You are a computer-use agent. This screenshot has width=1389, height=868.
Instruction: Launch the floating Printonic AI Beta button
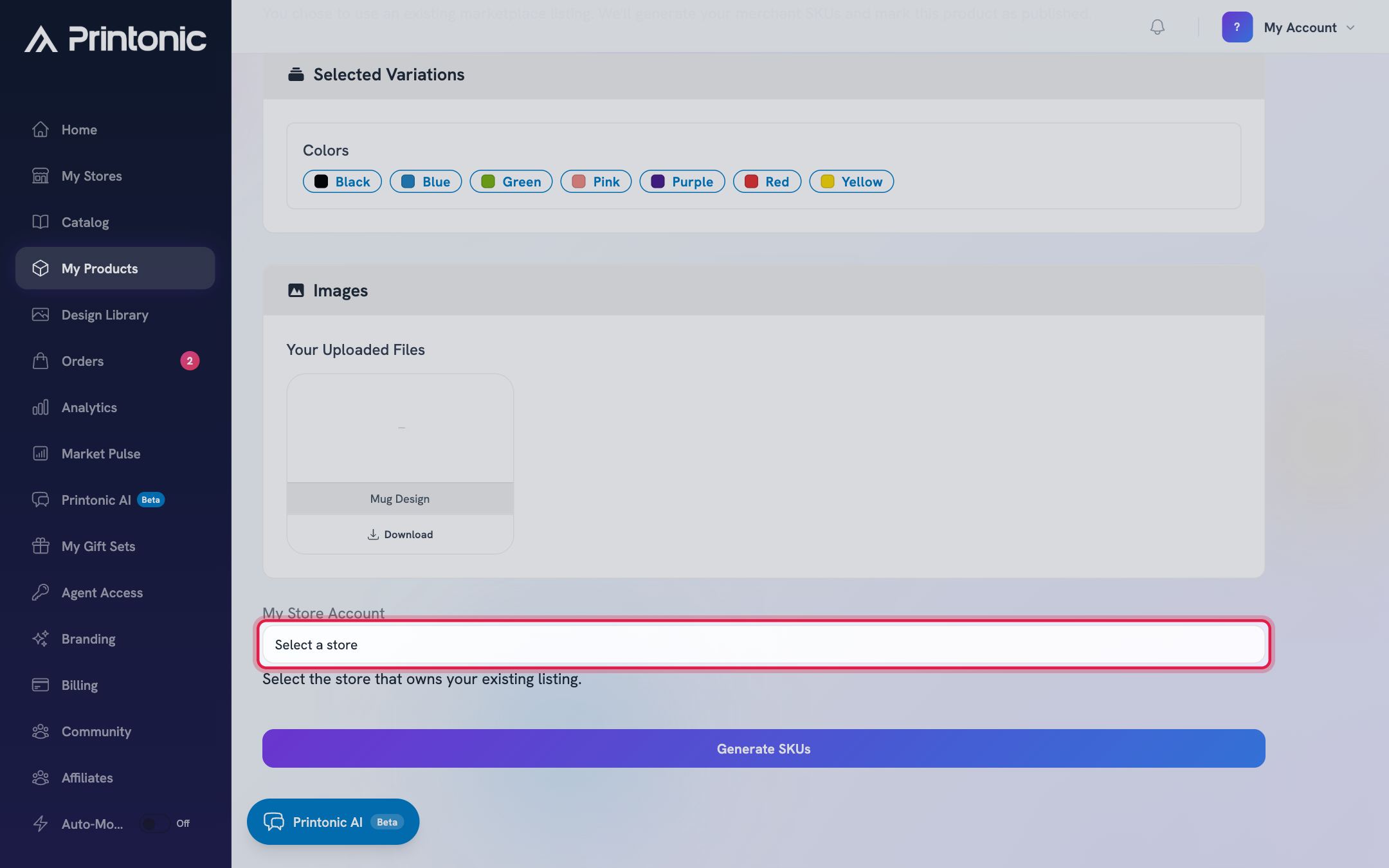coord(333,822)
